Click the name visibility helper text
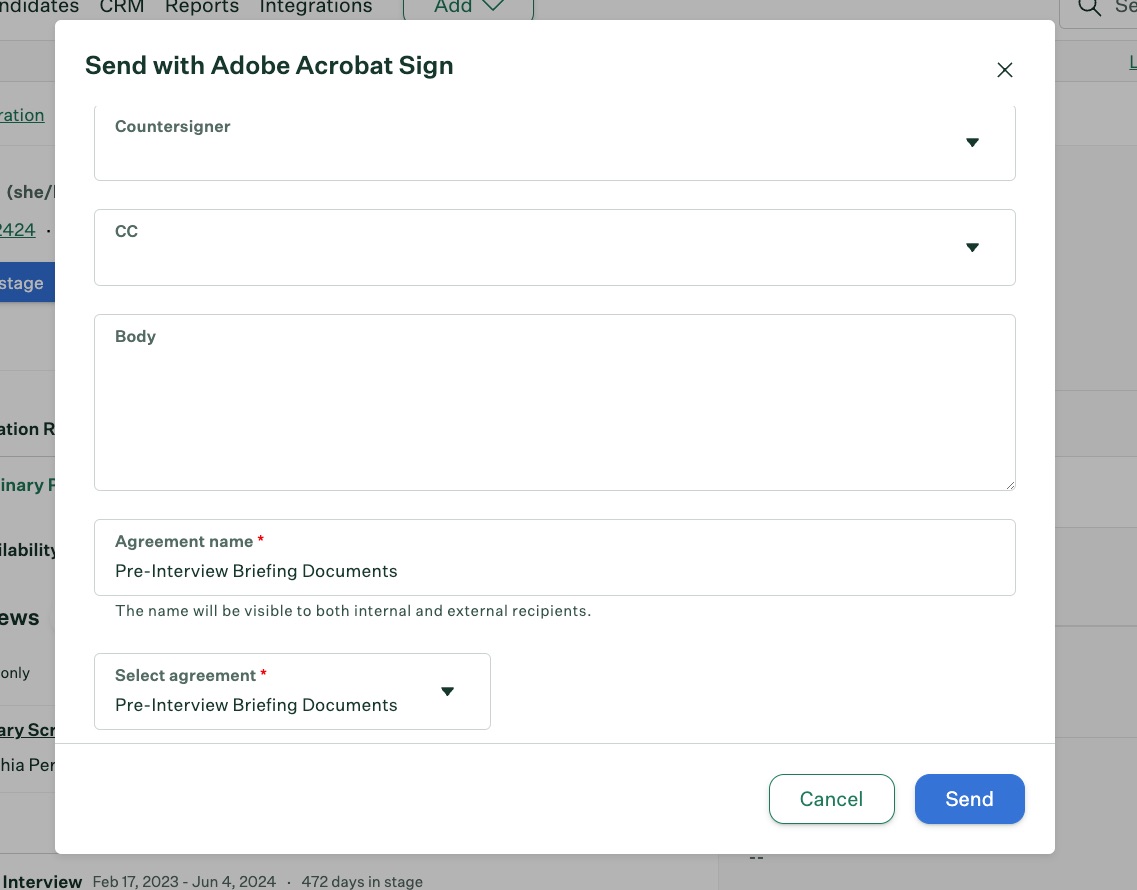The image size is (1137, 890). pyautogui.click(x=353, y=611)
